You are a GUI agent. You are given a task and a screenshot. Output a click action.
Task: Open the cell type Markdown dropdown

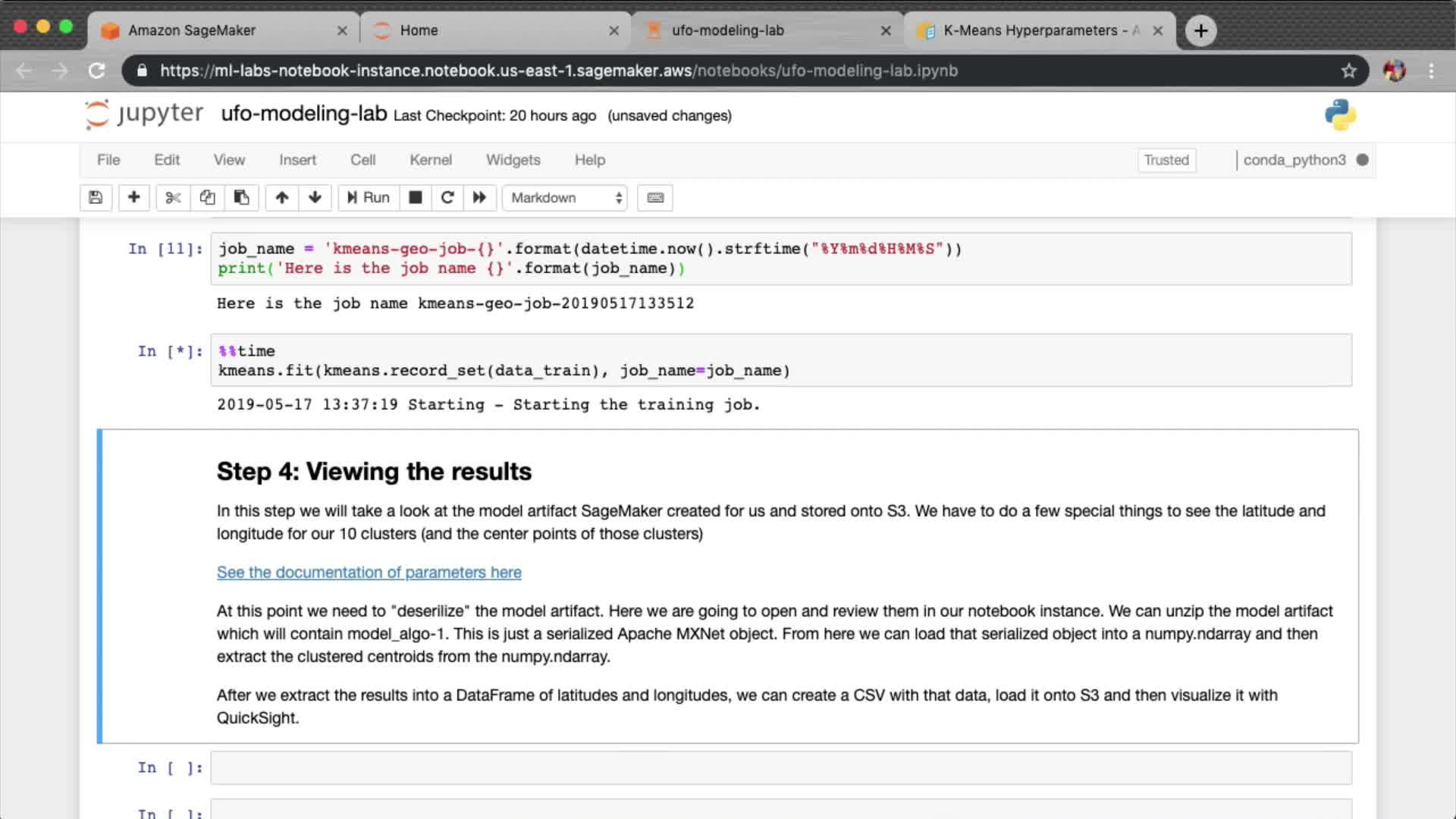pos(565,198)
